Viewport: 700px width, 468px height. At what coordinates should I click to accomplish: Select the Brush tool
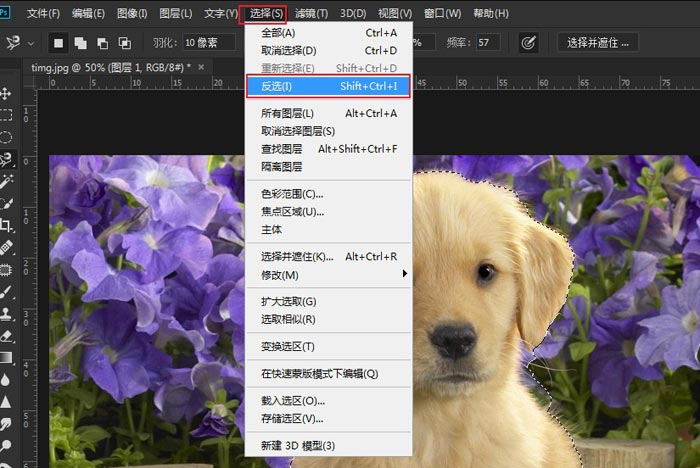[6, 291]
